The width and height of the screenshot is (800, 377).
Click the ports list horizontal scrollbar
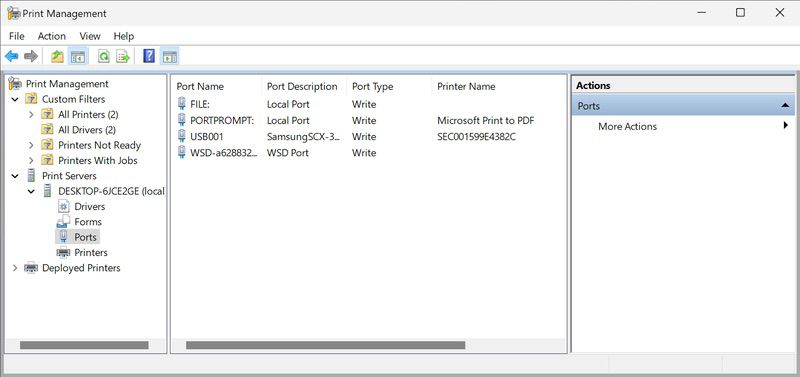[x=326, y=345]
